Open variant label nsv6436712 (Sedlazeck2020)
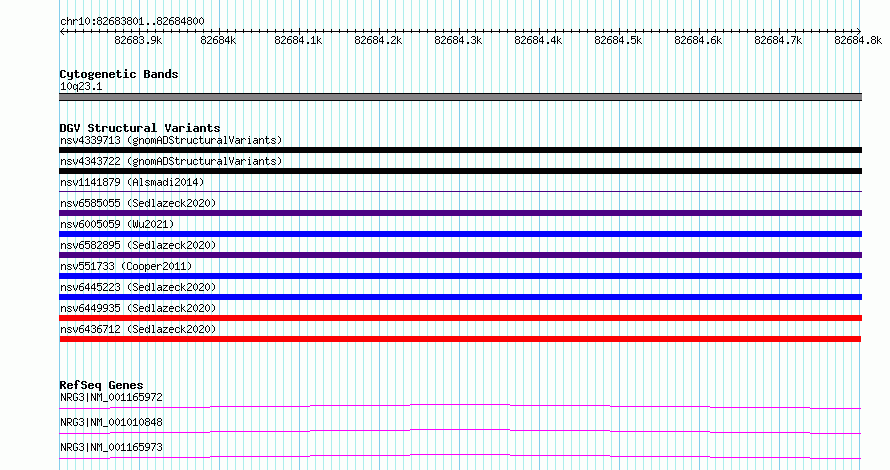890x470 pixels. (x=138, y=329)
